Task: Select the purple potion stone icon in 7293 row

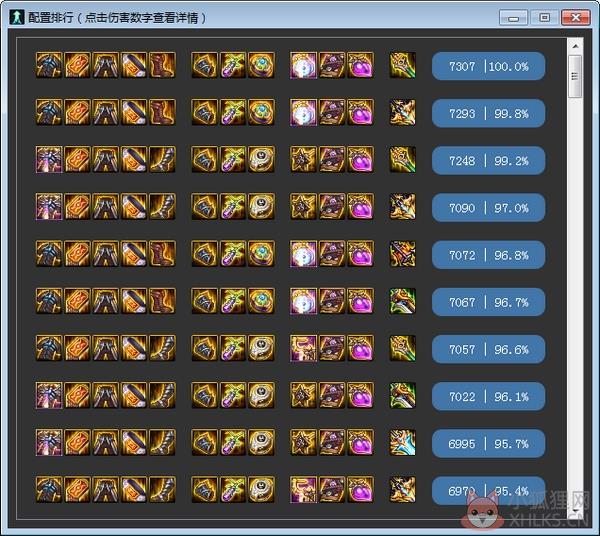Action: 360,112
